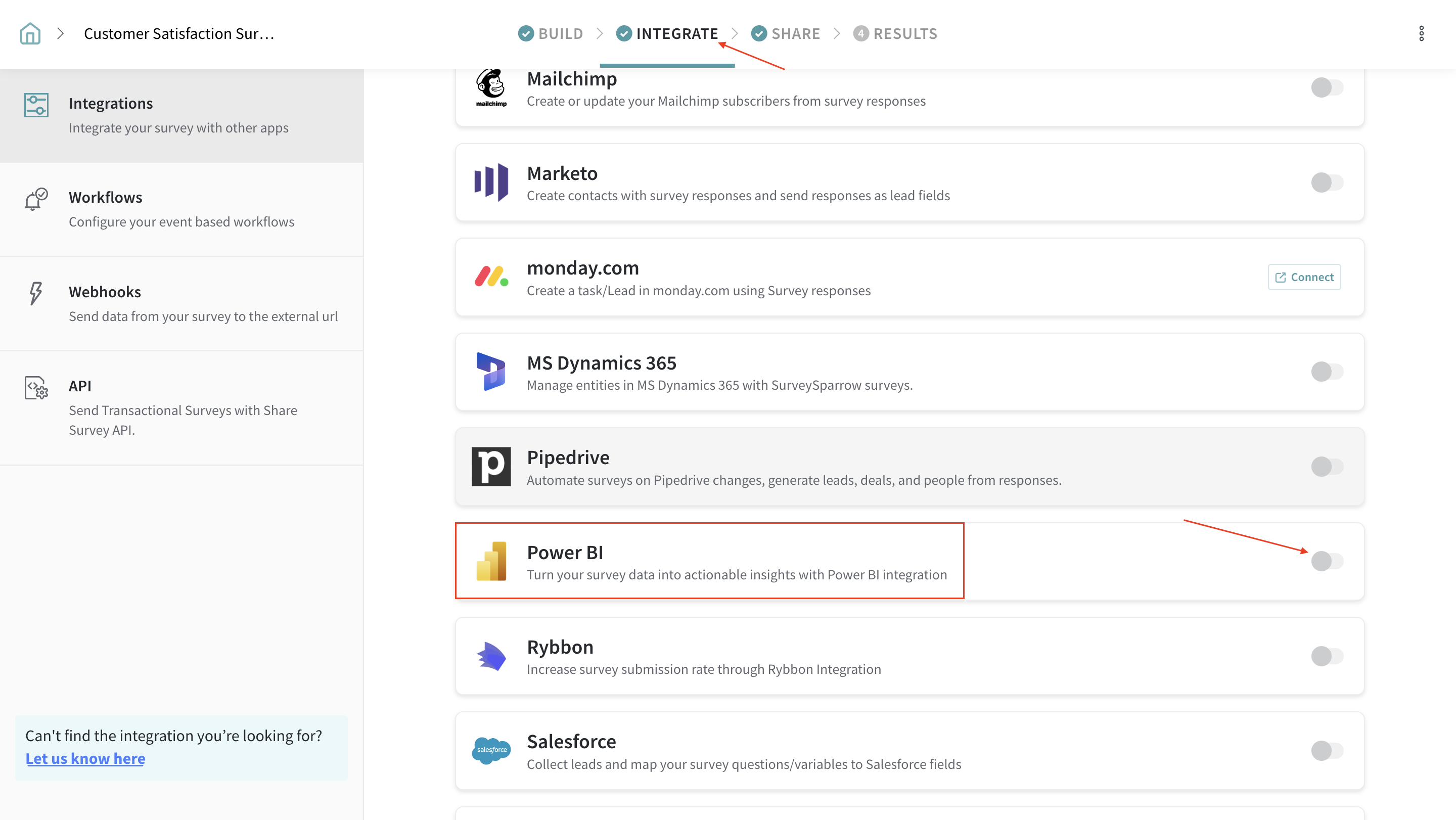The image size is (1456, 820).
Task: Switch on the Salesforce integration toggle
Action: pyautogui.click(x=1327, y=751)
